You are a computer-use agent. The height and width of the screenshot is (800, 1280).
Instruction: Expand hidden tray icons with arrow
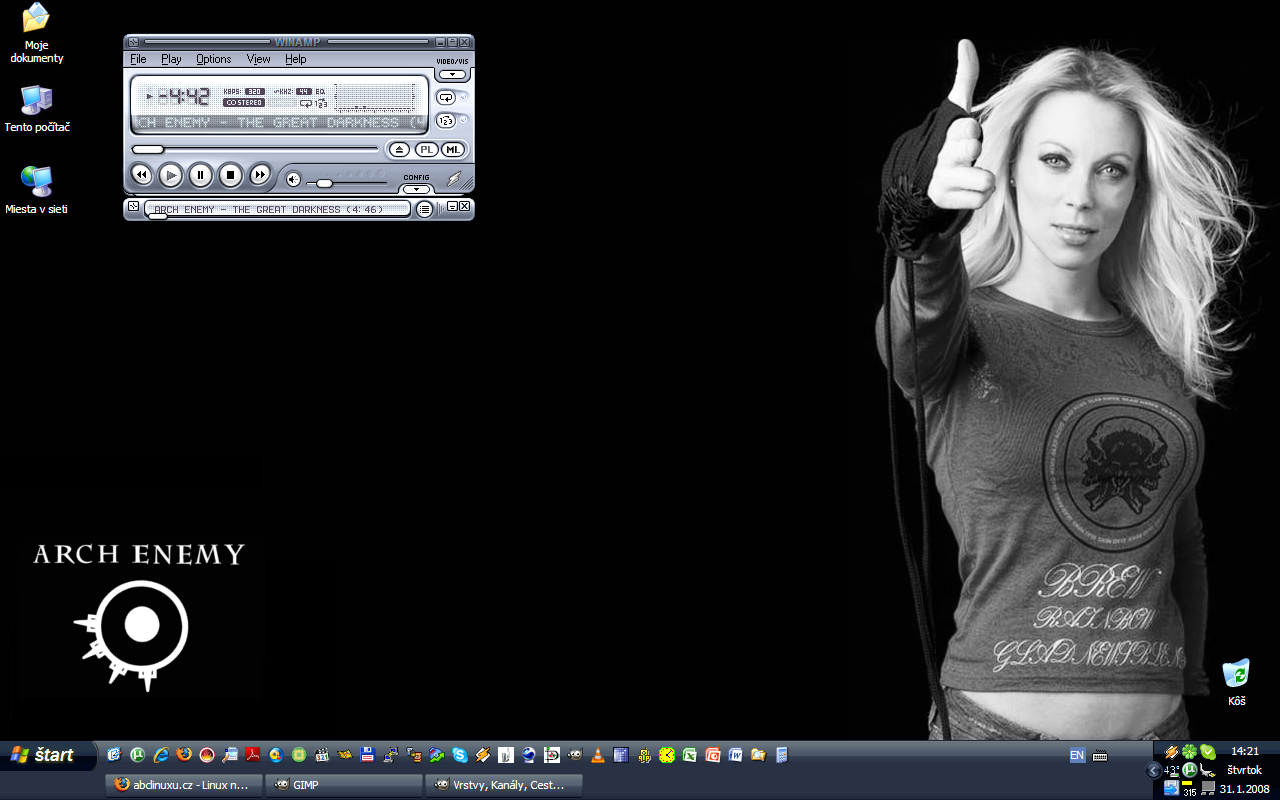1153,770
